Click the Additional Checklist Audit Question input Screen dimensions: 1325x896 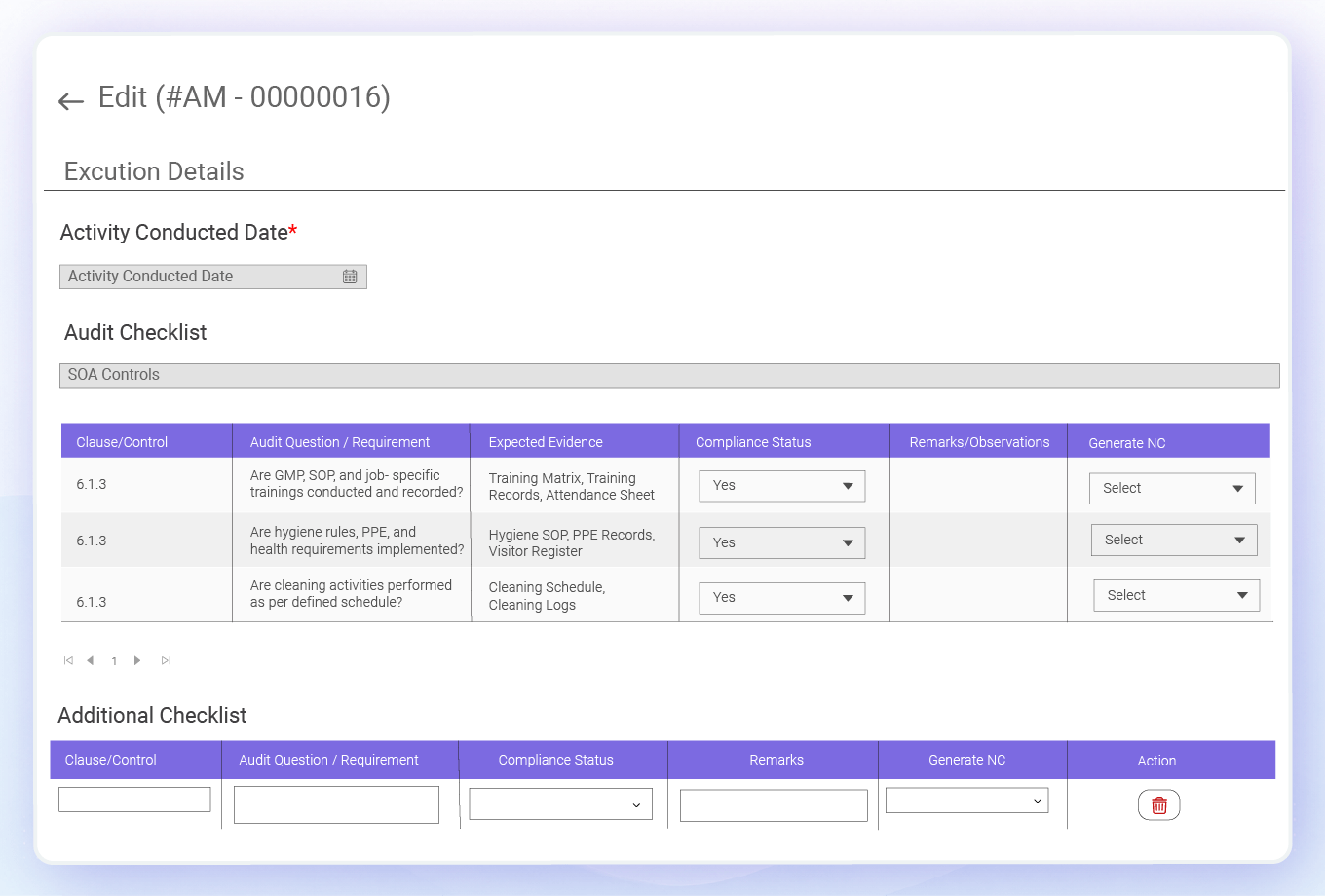coord(336,804)
